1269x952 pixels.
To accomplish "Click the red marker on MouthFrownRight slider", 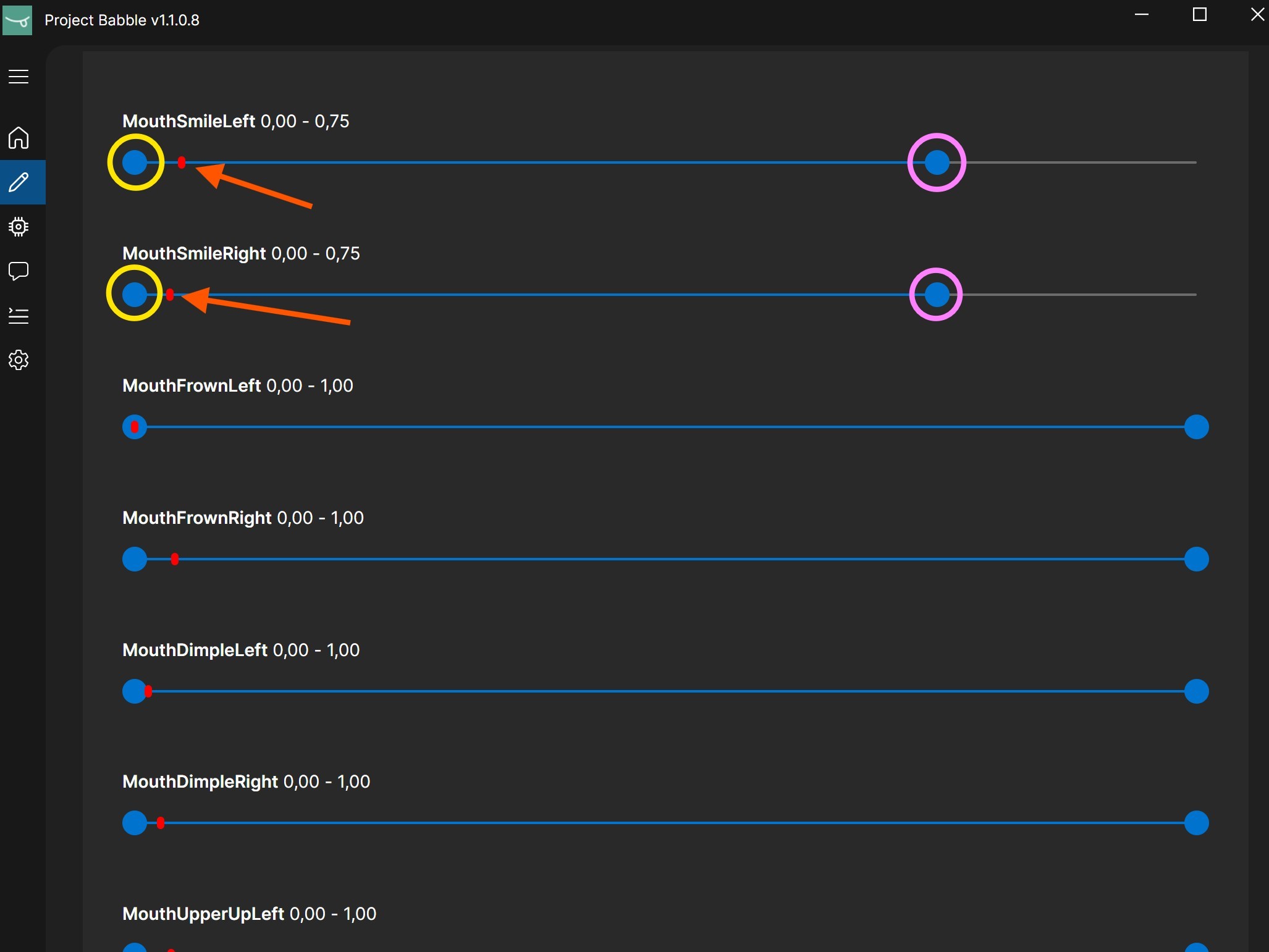I will click(x=175, y=558).
